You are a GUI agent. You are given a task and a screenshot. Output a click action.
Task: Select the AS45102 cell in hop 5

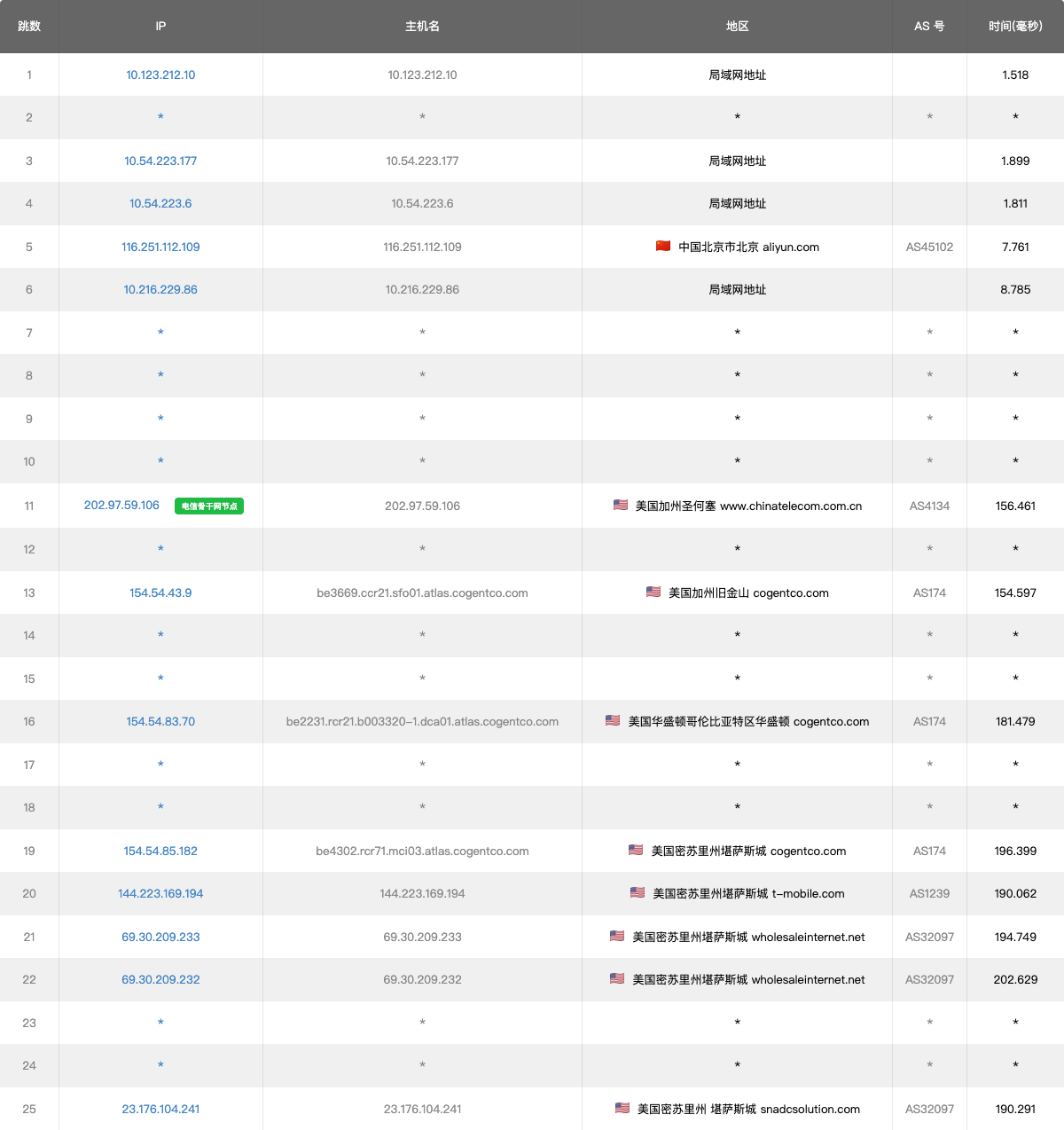click(x=929, y=247)
